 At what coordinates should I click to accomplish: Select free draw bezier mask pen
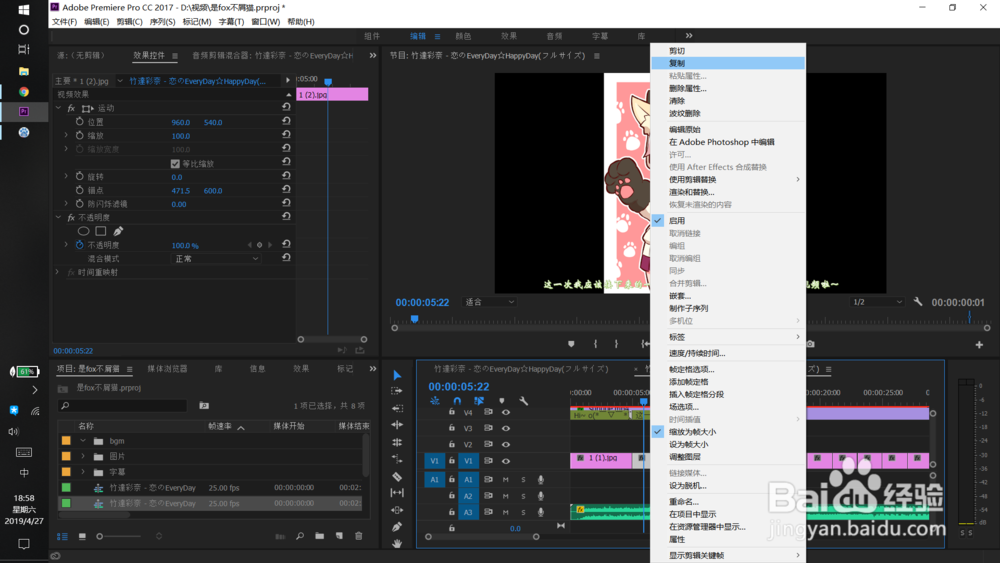[118, 231]
